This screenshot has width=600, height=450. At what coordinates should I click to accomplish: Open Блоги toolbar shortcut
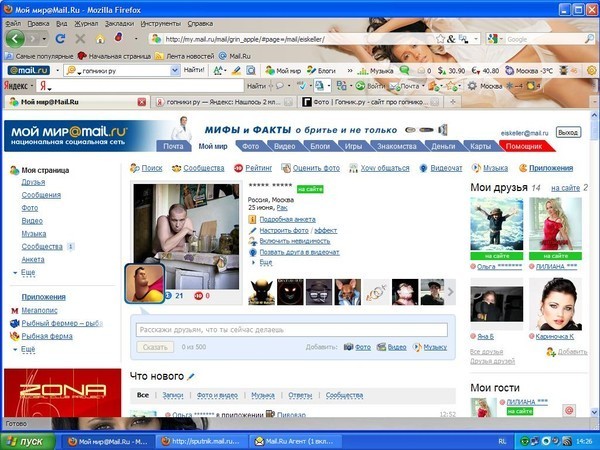(321, 71)
